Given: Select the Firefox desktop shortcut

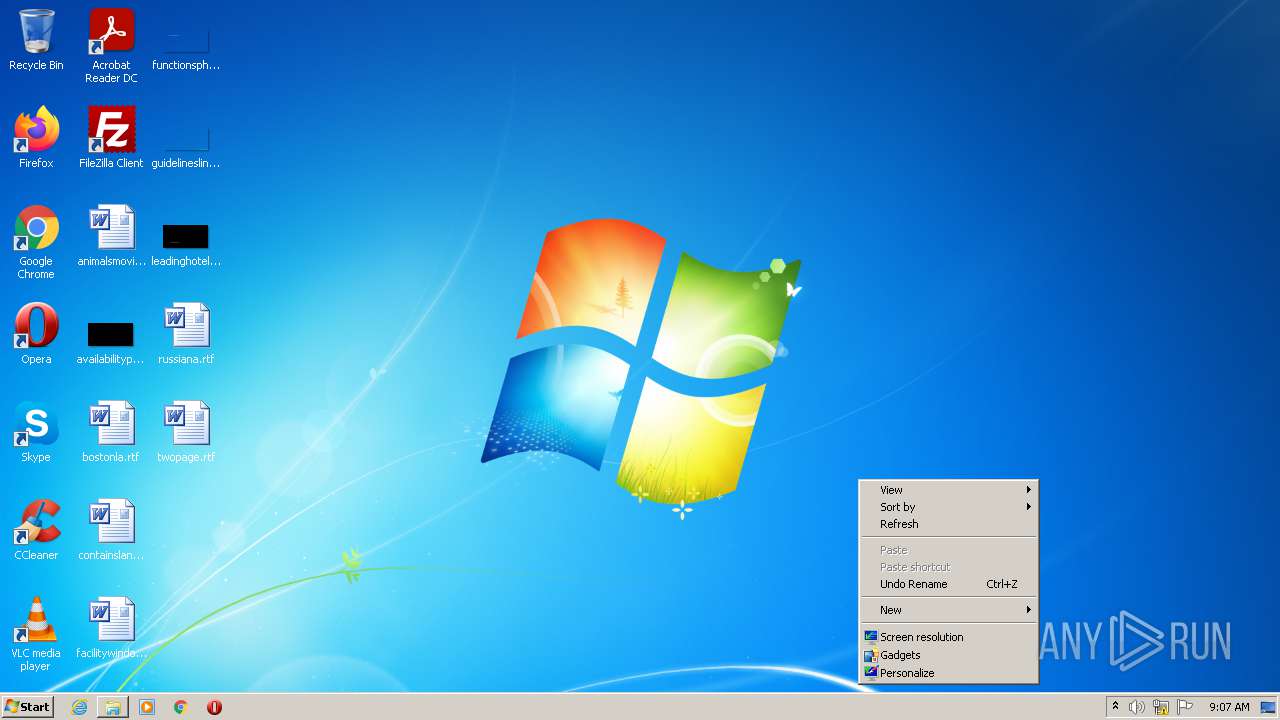Looking at the screenshot, I should pyautogui.click(x=36, y=138).
